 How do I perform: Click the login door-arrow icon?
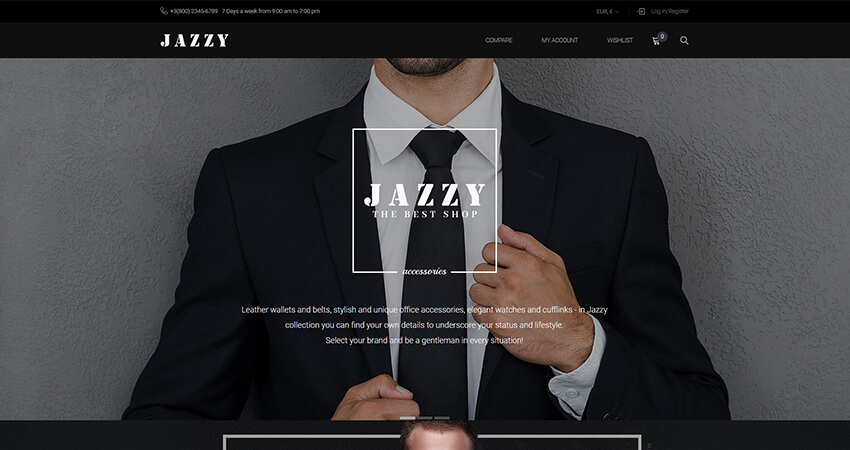pos(641,11)
